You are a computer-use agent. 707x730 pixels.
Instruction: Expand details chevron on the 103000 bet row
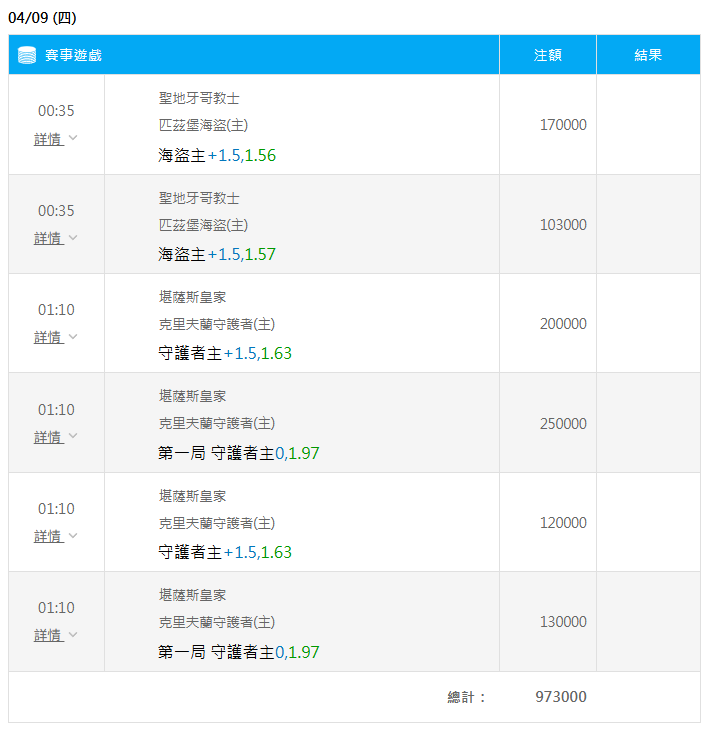pyautogui.click(x=73, y=238)
